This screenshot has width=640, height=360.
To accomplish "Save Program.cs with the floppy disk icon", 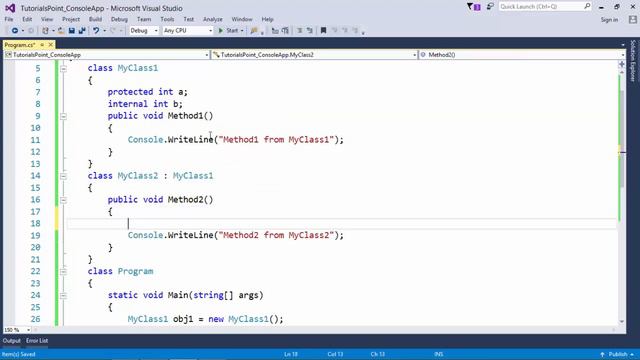I will [x=71, y=31].
